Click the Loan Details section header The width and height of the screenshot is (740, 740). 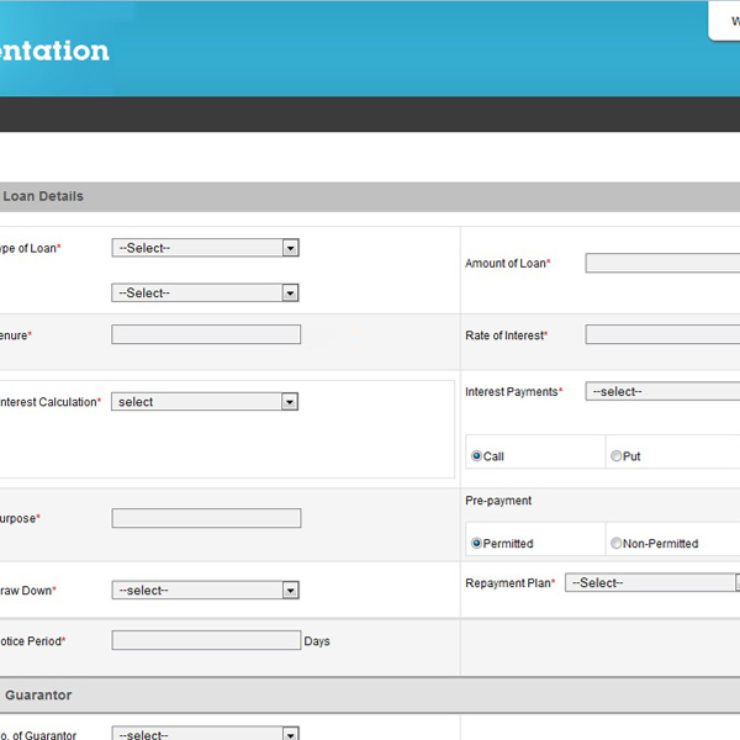(43, 196)
